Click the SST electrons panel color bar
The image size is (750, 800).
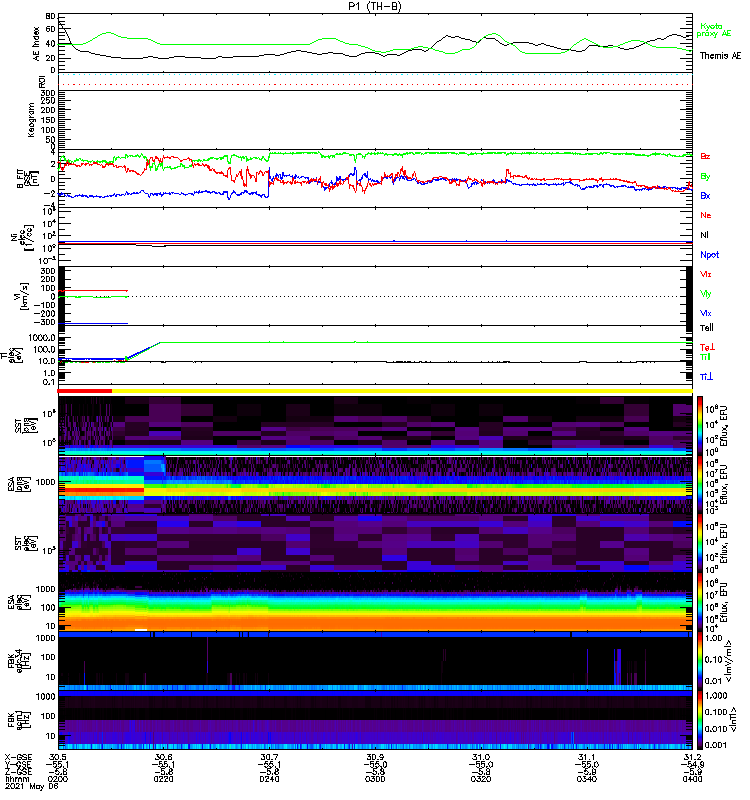click(x=699, y=542)
